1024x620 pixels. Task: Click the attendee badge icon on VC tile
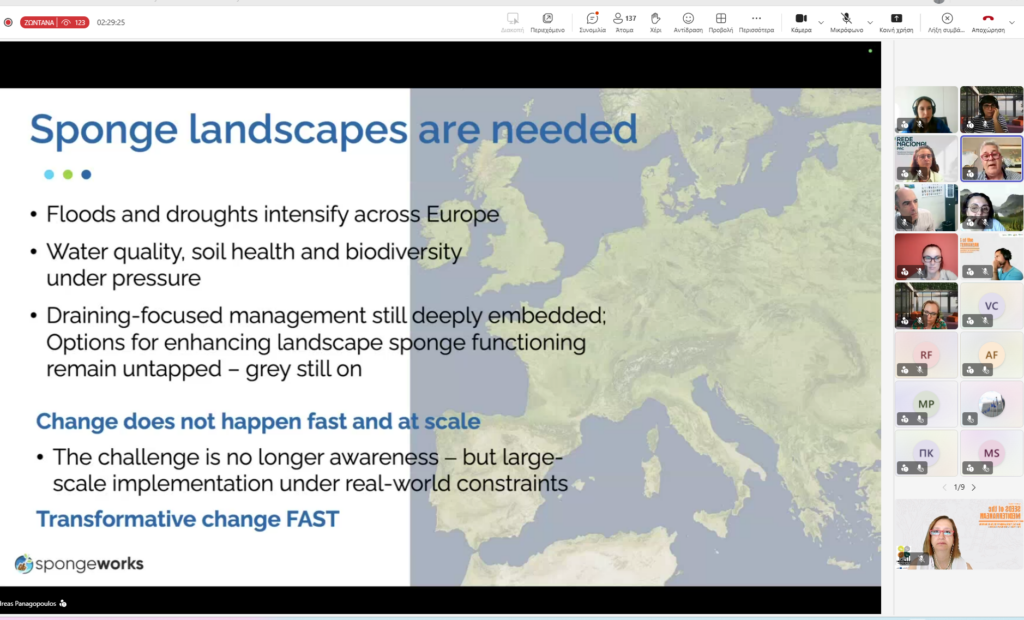tap(970, 321)
